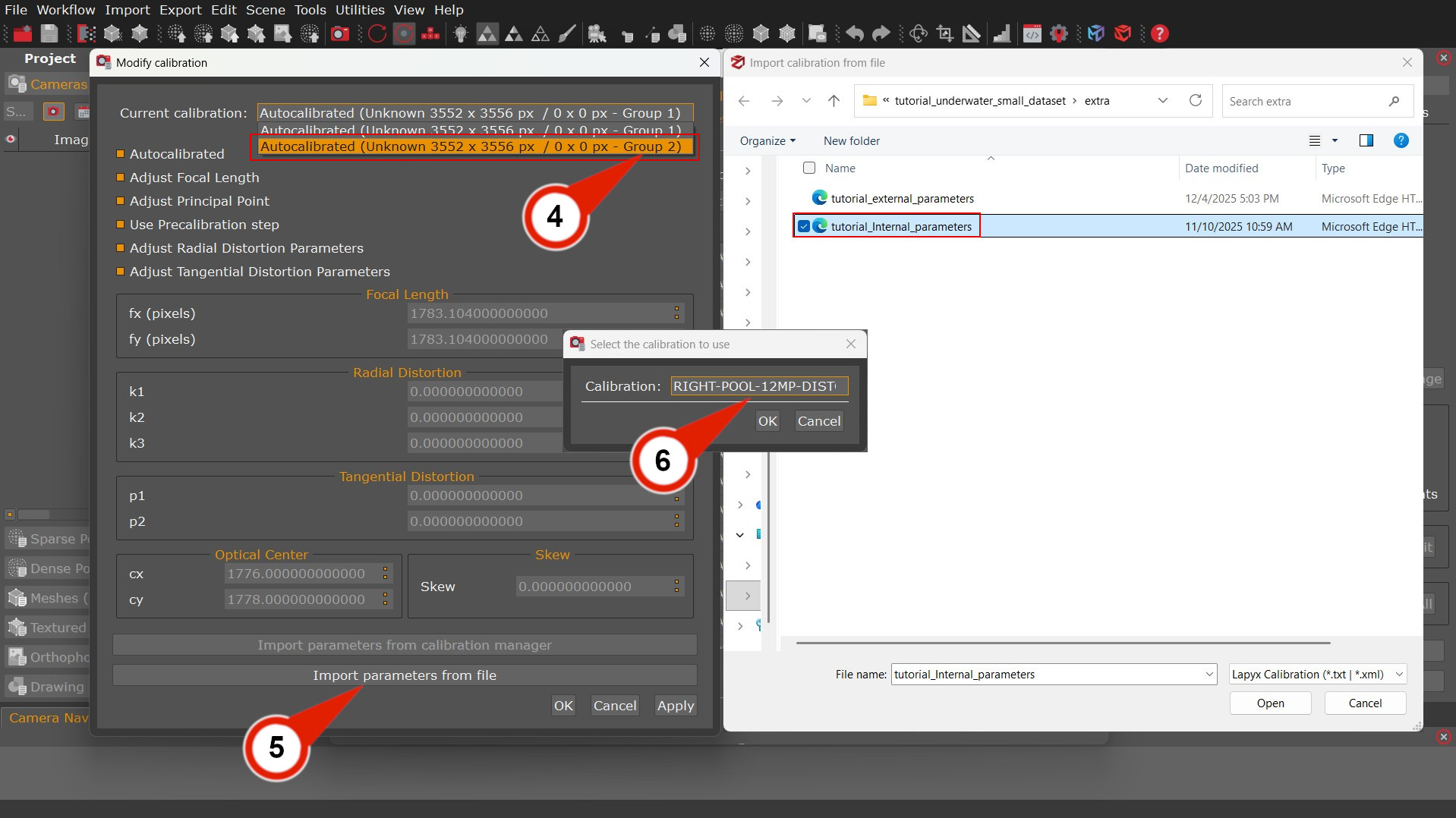Click the red camera icon in toolbar

coord(340,33)
